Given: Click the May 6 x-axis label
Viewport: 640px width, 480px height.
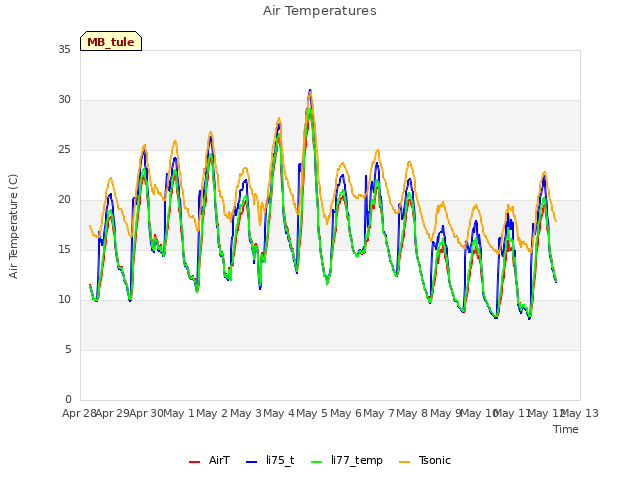Looking at the screenshot, I should point(346,413).
